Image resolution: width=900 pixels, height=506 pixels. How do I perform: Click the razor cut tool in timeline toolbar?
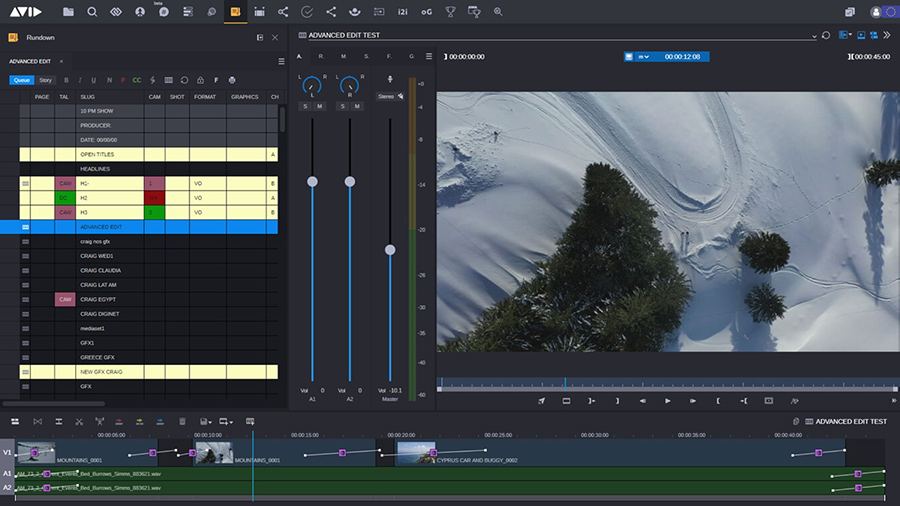79,422
